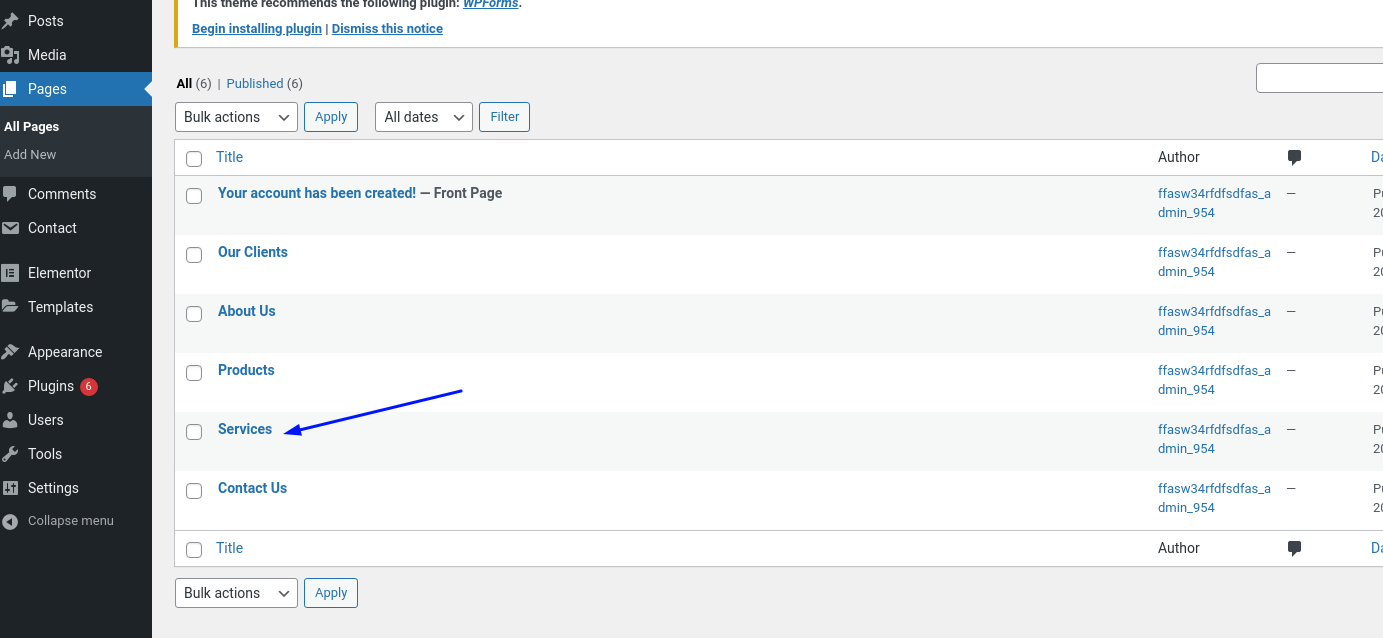Open the Contact Us page link

pyautogui.click(x=252, y=488)
